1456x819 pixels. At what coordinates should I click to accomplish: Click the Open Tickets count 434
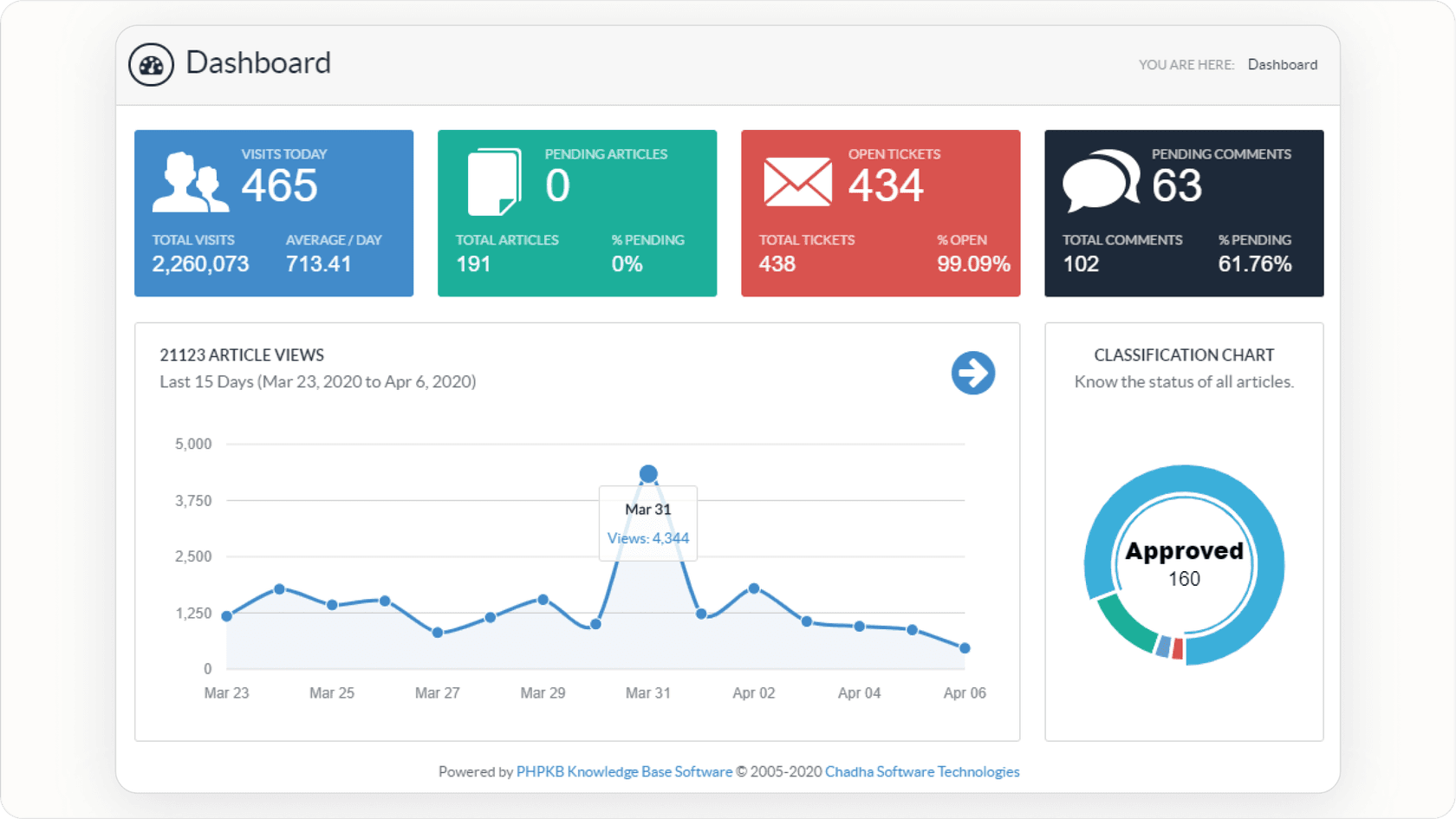[x=886, y=185]
